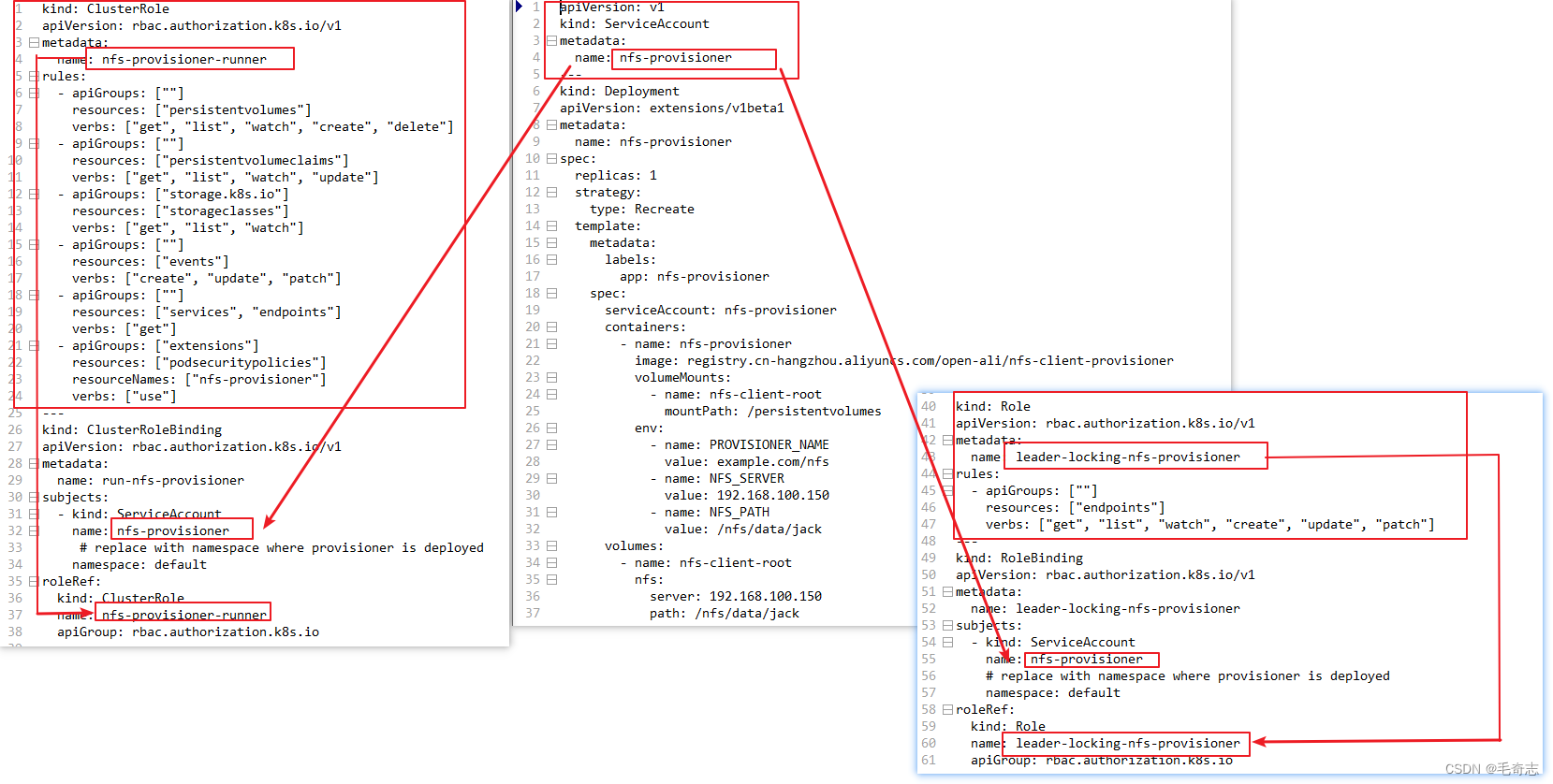1553x784 pixels.
Task: Collapse RoleBinding metadata at line 51
Action: coord(947,591)
